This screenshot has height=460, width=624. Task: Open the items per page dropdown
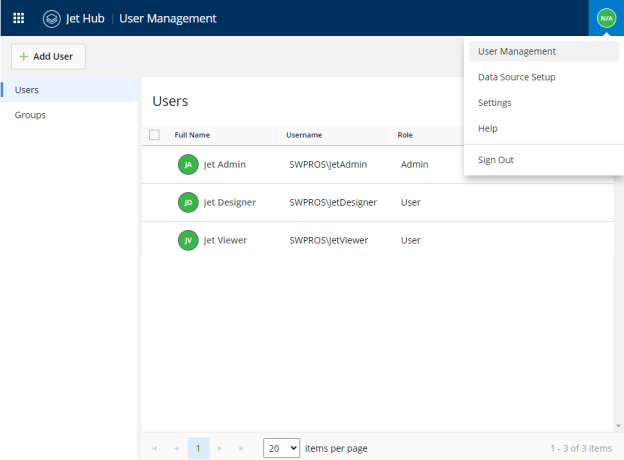[x=281, y=448]
